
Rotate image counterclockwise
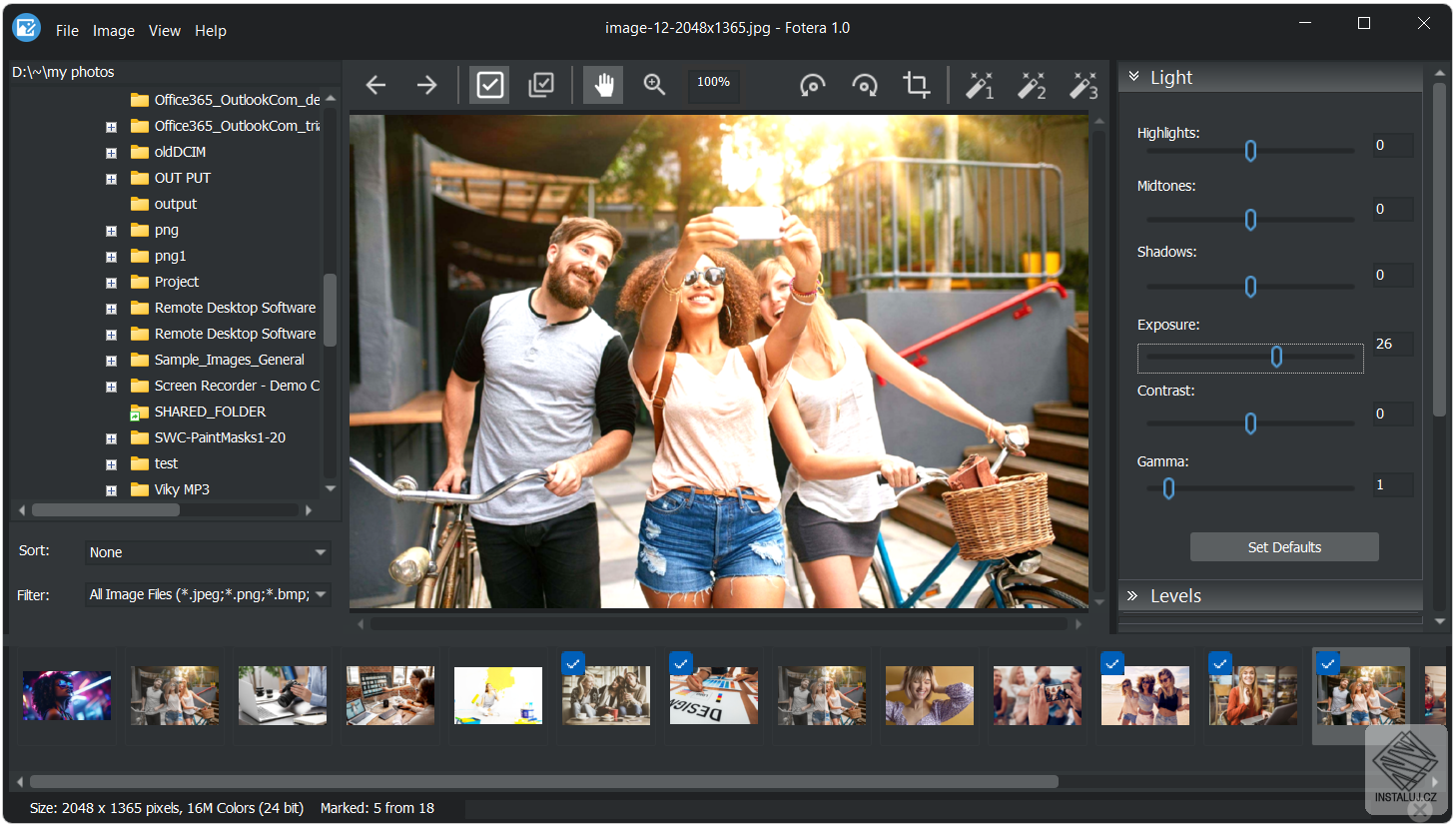click(x=812, y=85)
